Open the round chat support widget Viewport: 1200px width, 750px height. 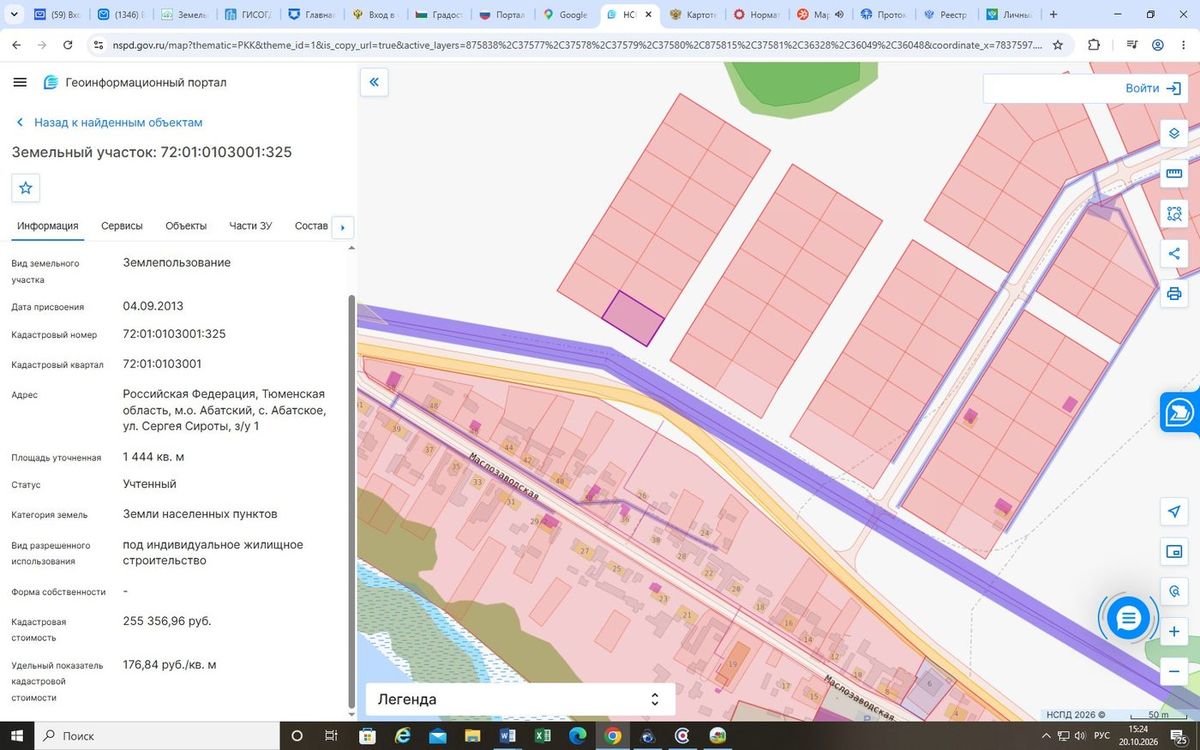(x=1129, y=618)
